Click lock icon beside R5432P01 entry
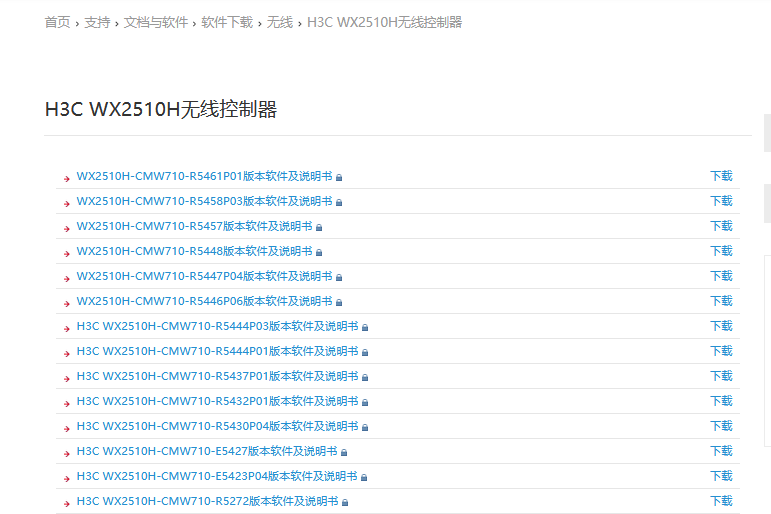Viewport: 771px width, 514px height. click(365, 403)
